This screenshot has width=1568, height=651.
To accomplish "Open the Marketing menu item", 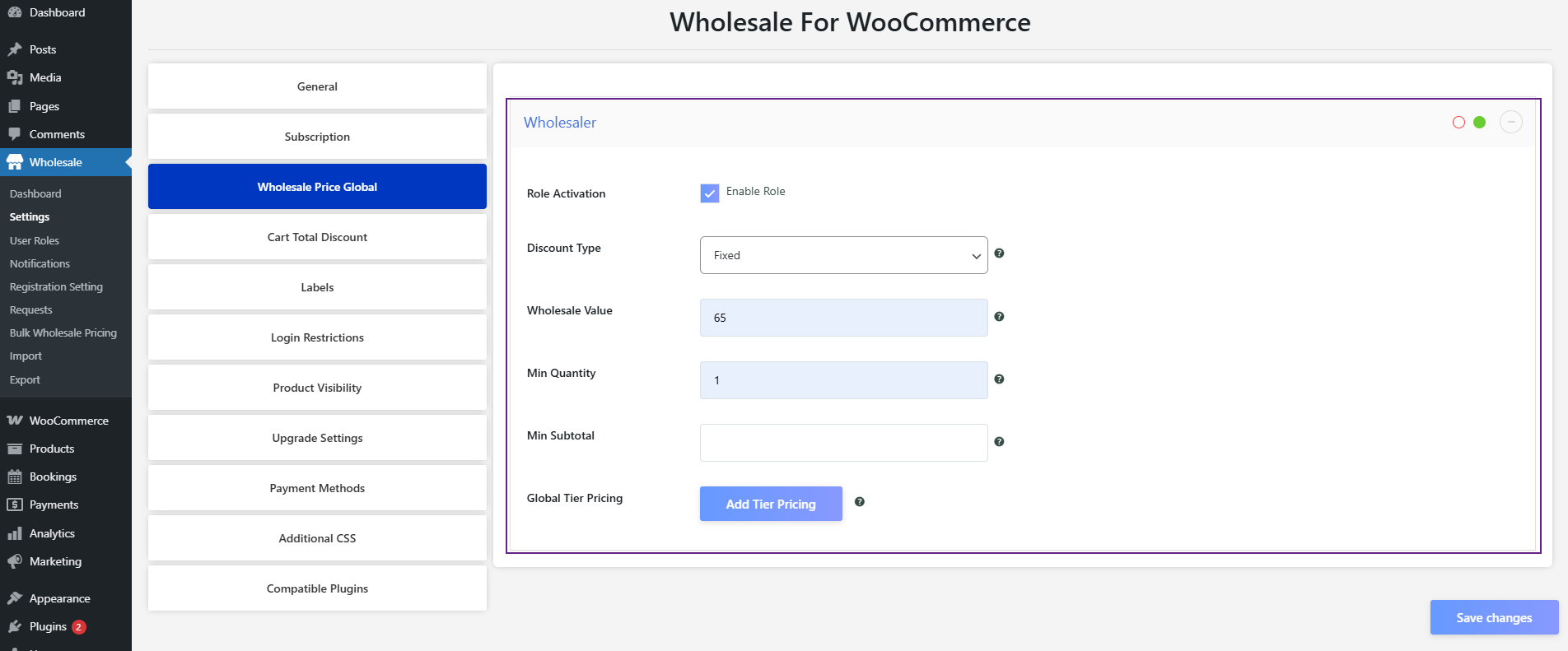I will click(x=66, y=561).
